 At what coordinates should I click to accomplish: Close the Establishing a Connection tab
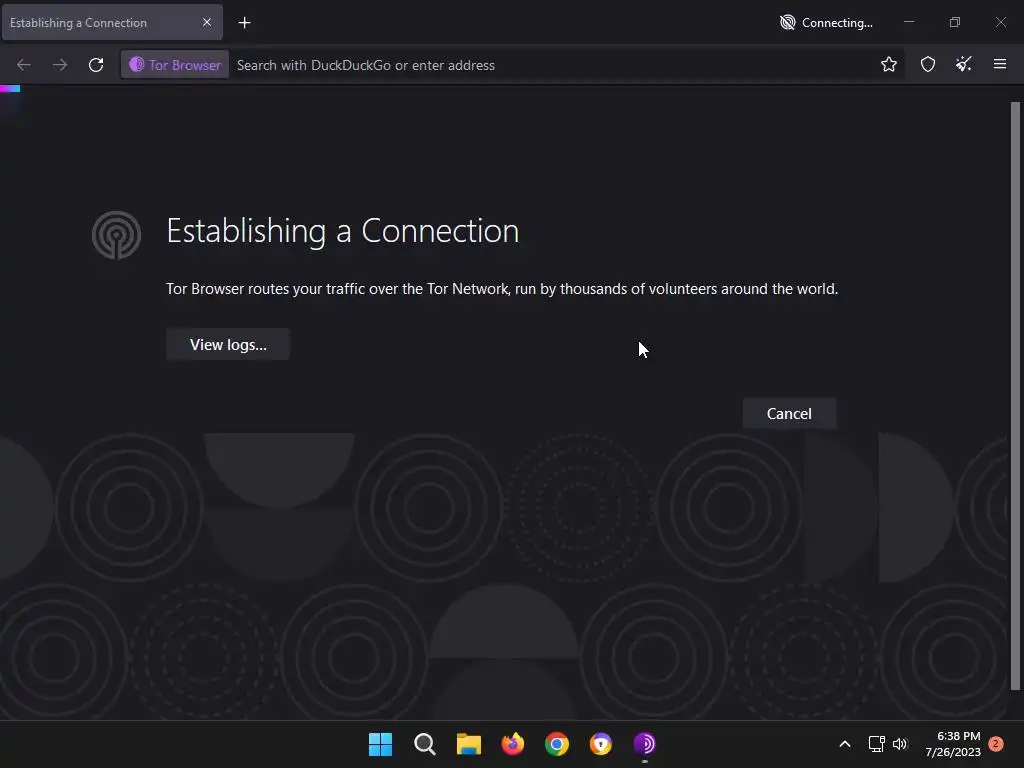click(207, 22)
